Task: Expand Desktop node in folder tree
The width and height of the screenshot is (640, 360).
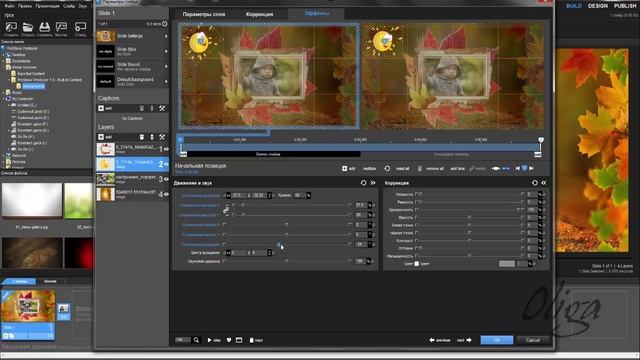Action: (4, 55)
